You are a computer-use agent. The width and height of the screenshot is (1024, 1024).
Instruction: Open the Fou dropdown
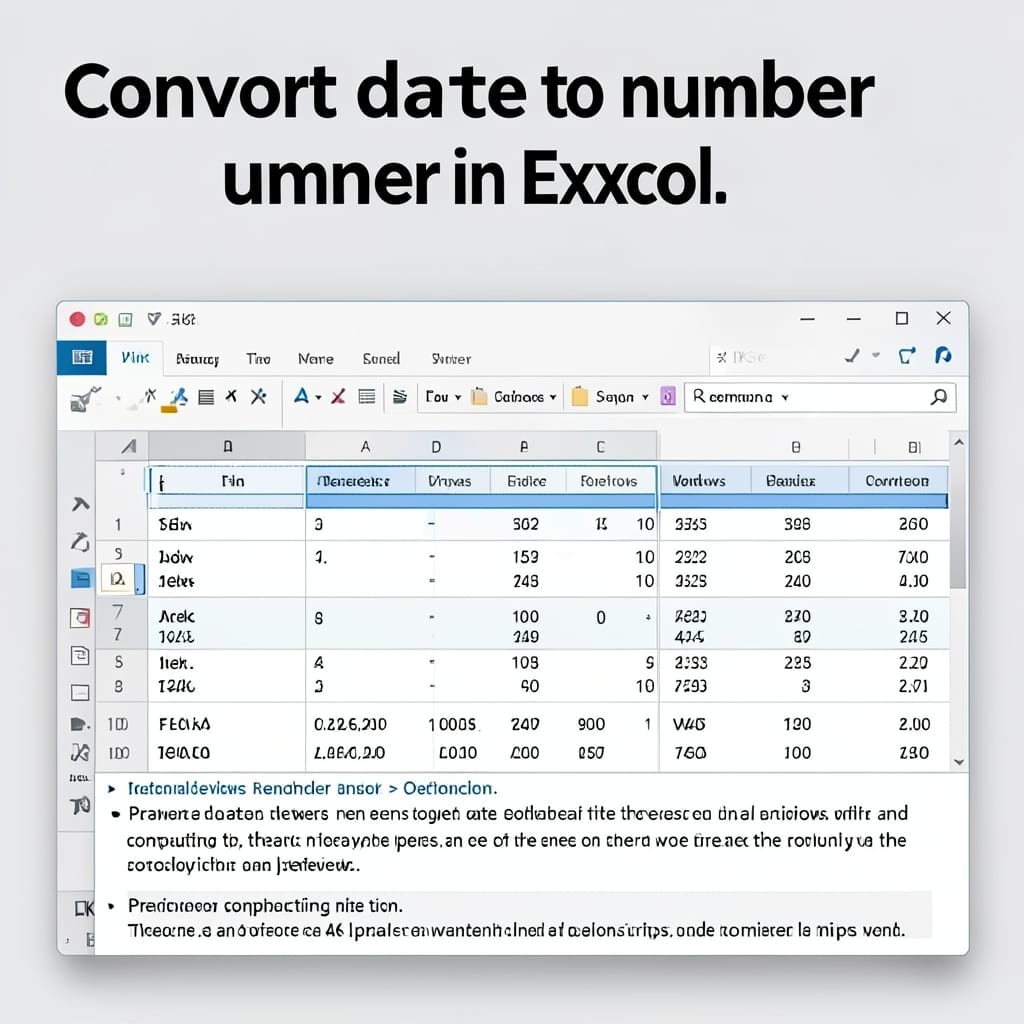(443, 396)
